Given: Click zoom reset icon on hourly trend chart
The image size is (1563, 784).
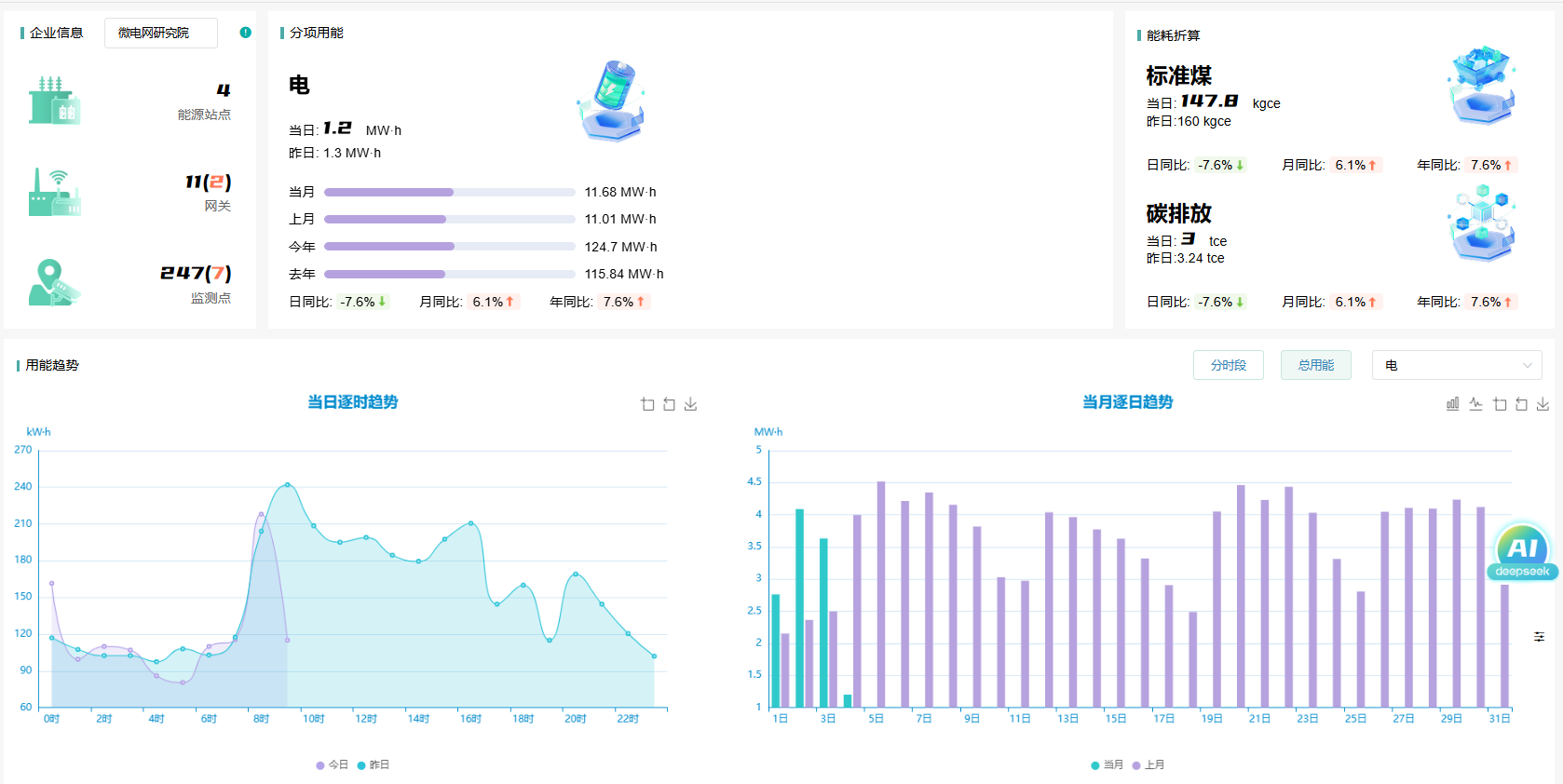Looking at the screenshot, I should pos(669,404).
